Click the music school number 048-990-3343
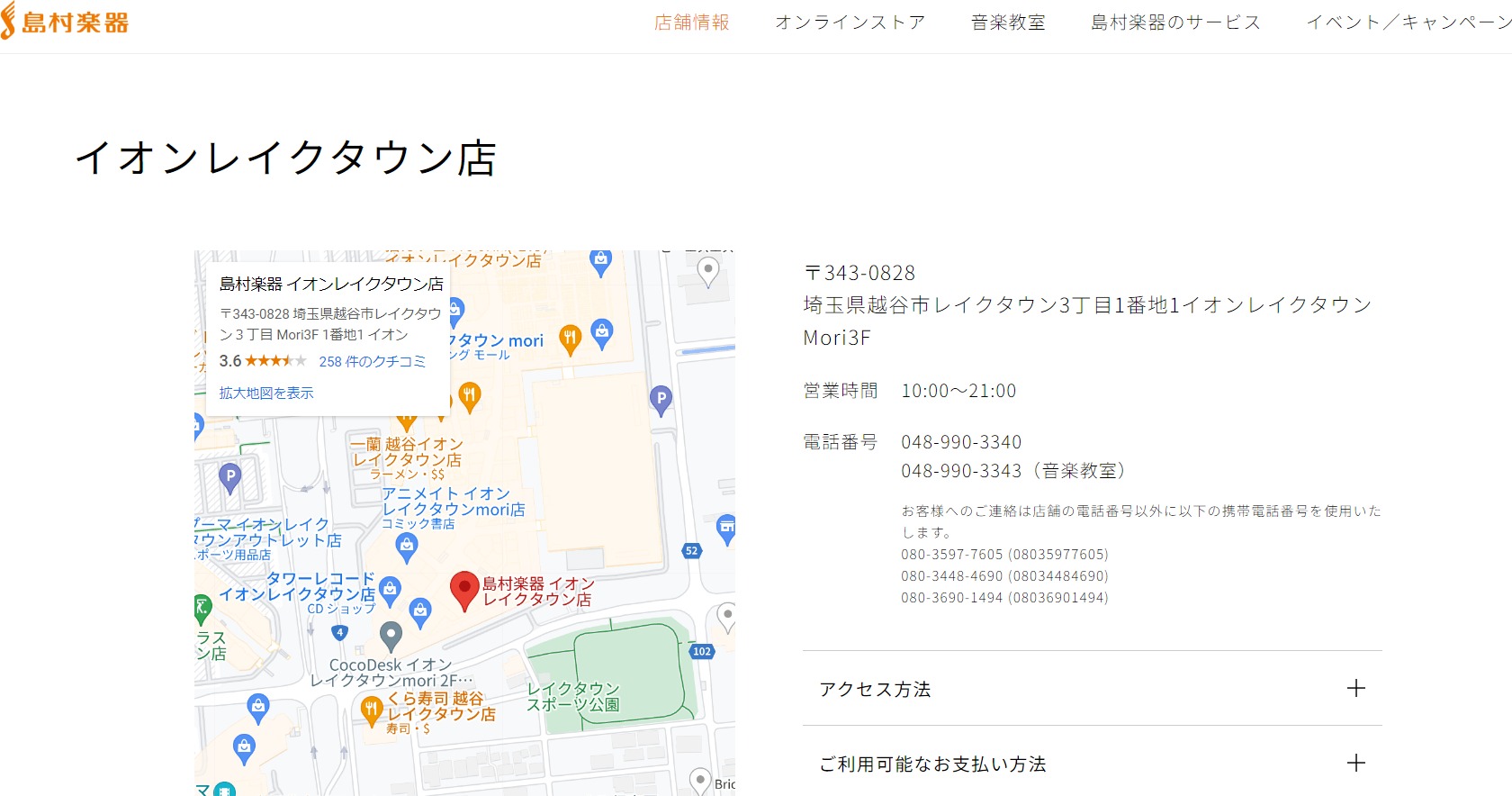 click(x=961, y=471)
